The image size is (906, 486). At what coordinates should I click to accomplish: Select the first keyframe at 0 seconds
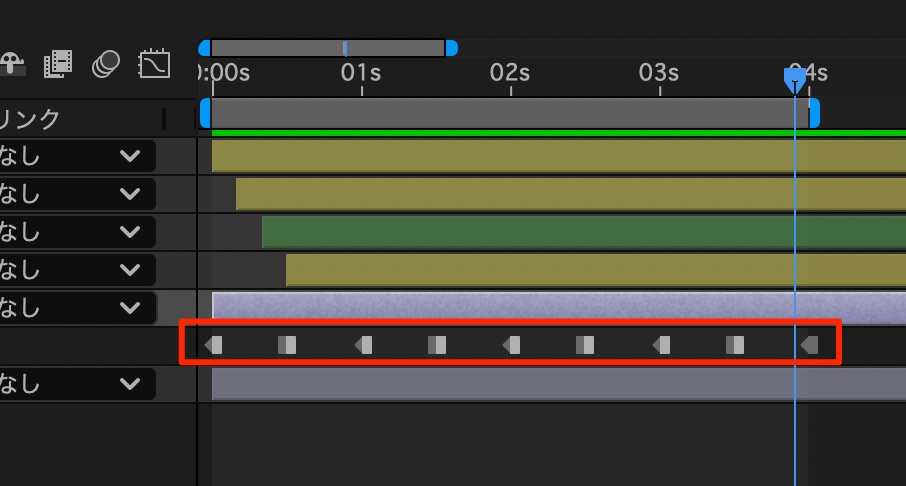(x=214, y=345)
